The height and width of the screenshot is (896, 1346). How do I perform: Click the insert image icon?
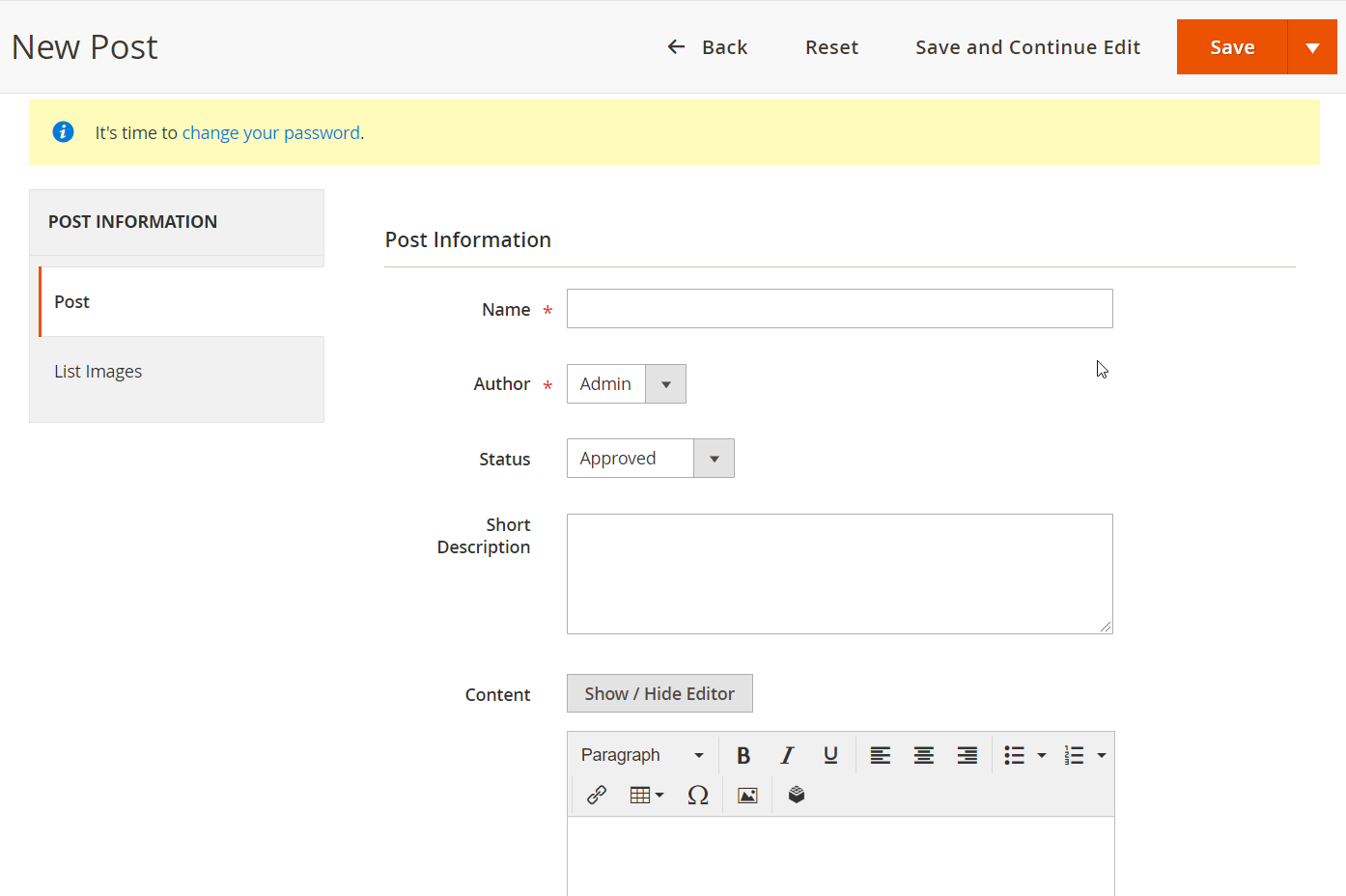tap(747, 795)
